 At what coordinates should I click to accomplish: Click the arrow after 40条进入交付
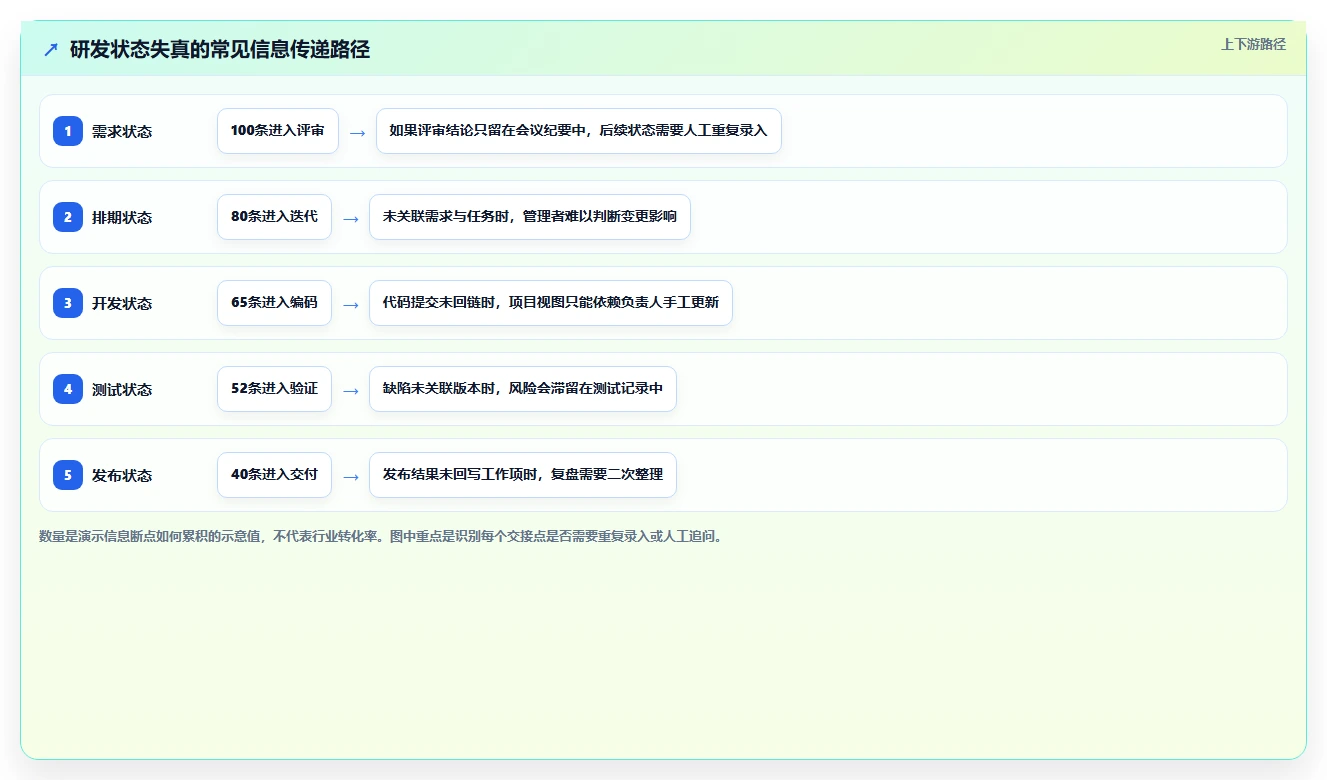351,476
